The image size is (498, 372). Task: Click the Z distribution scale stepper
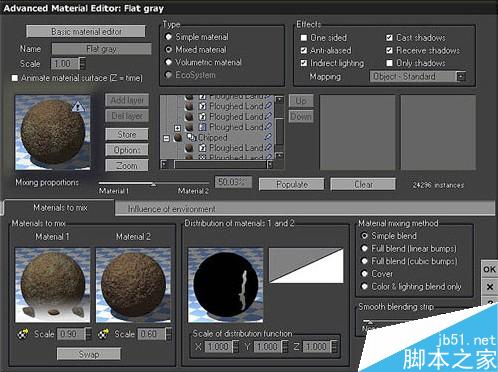335,347
